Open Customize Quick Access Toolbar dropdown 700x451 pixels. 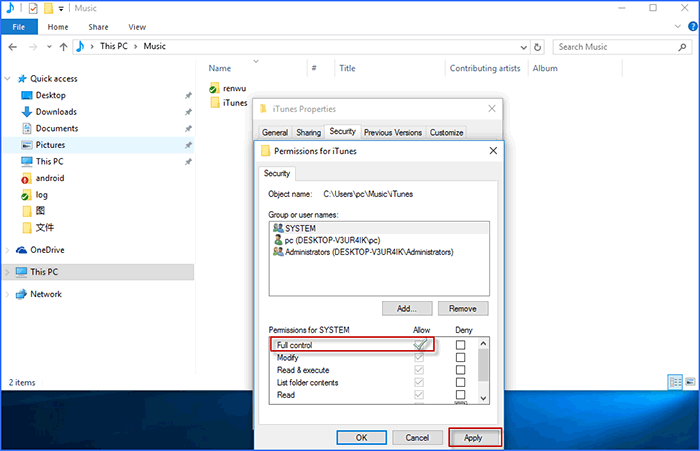click(61, 8)
